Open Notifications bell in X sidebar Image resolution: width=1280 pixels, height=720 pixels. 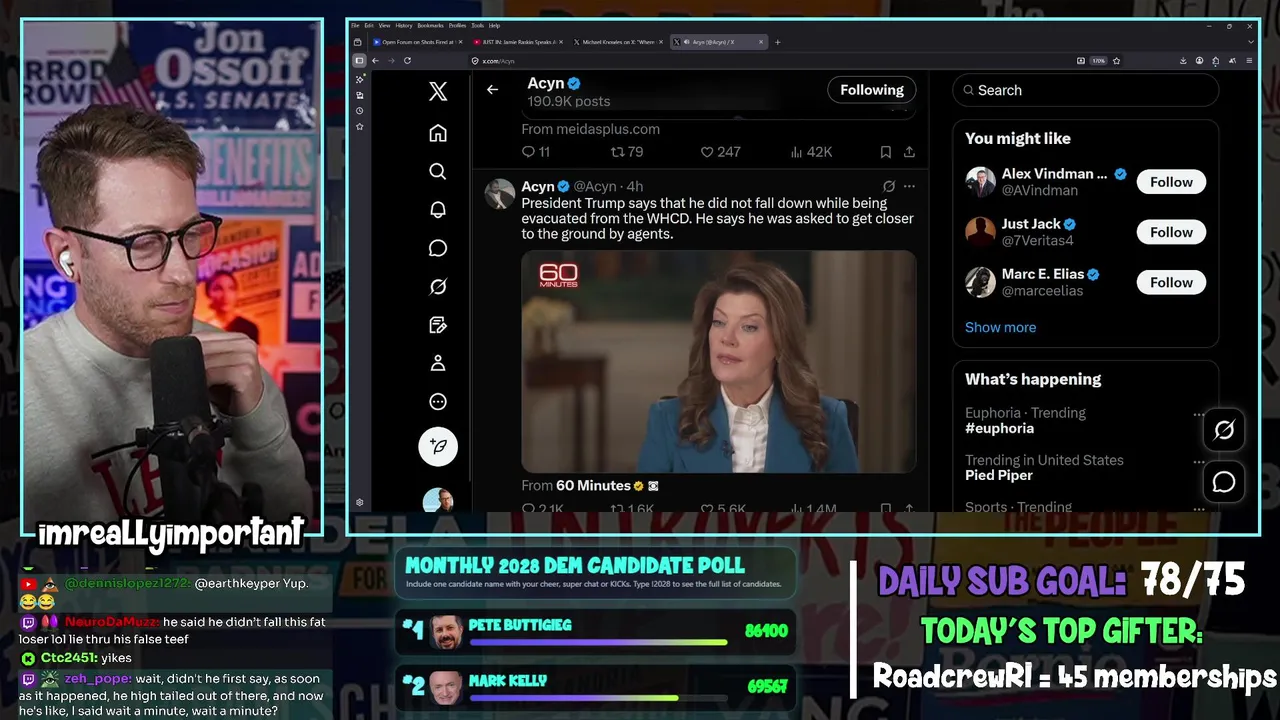pos(438,210)
